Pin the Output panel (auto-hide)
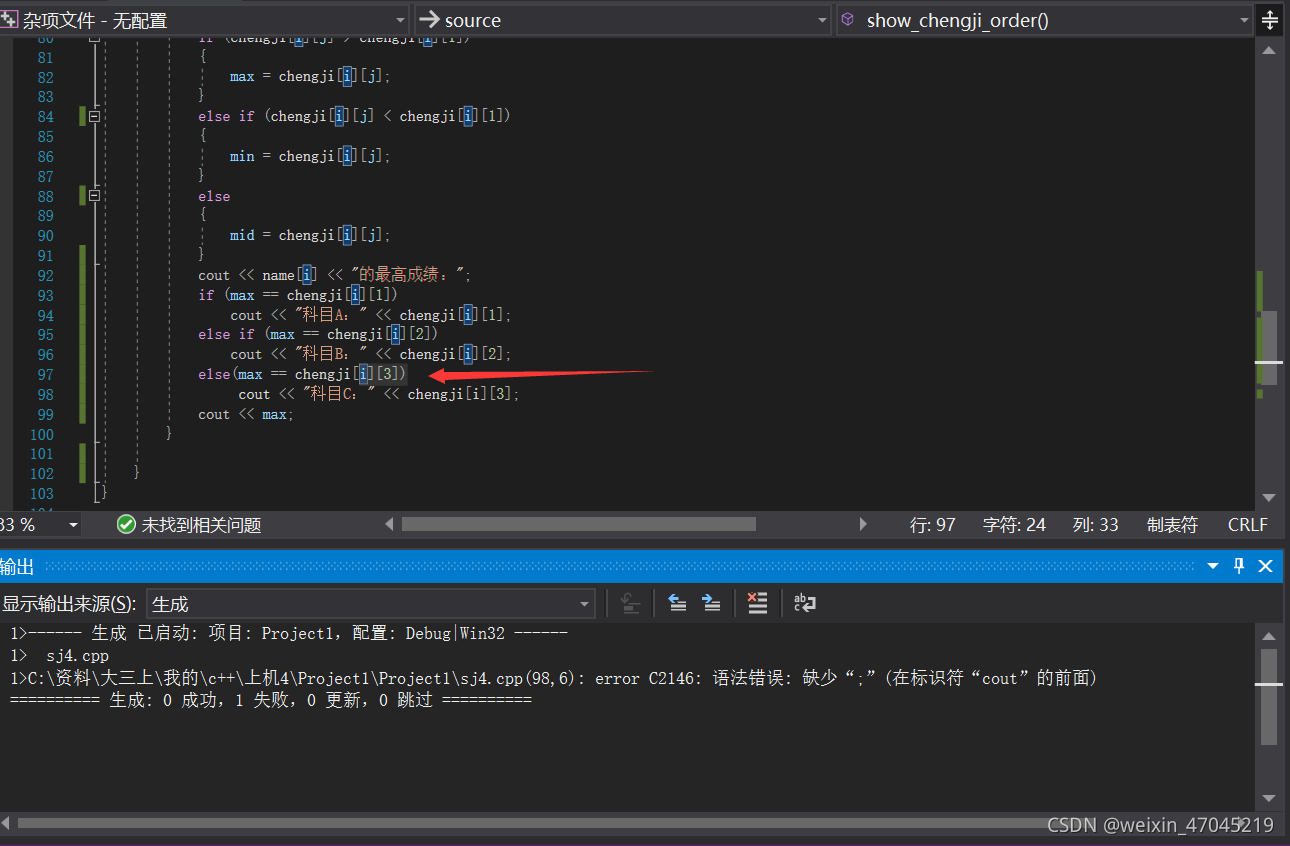Viewport: 1290px width, 846px height. [x=1239, y=566]
